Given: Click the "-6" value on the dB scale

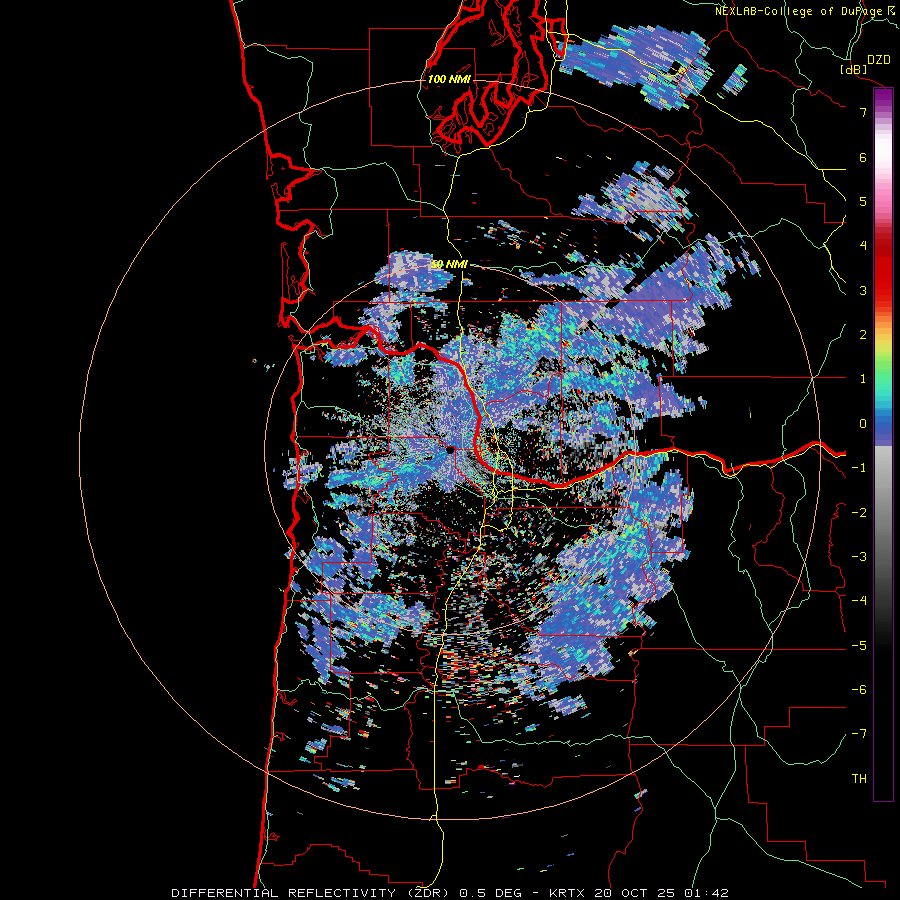Looking at the screenshot, I should pos(859,690).
